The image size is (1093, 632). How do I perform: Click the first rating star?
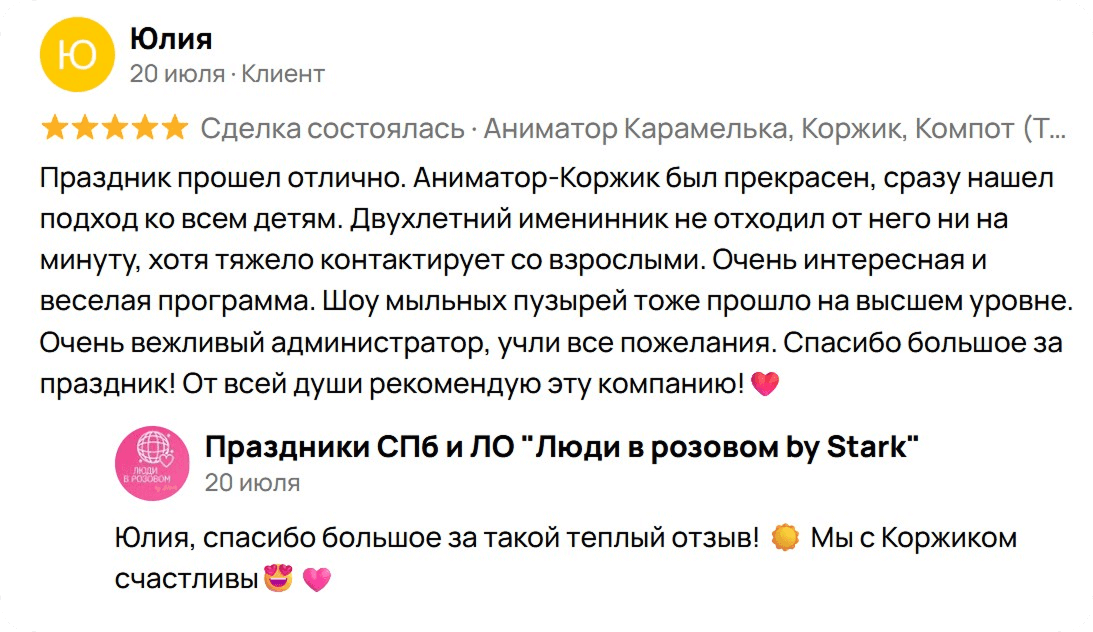tap(55, 128)
